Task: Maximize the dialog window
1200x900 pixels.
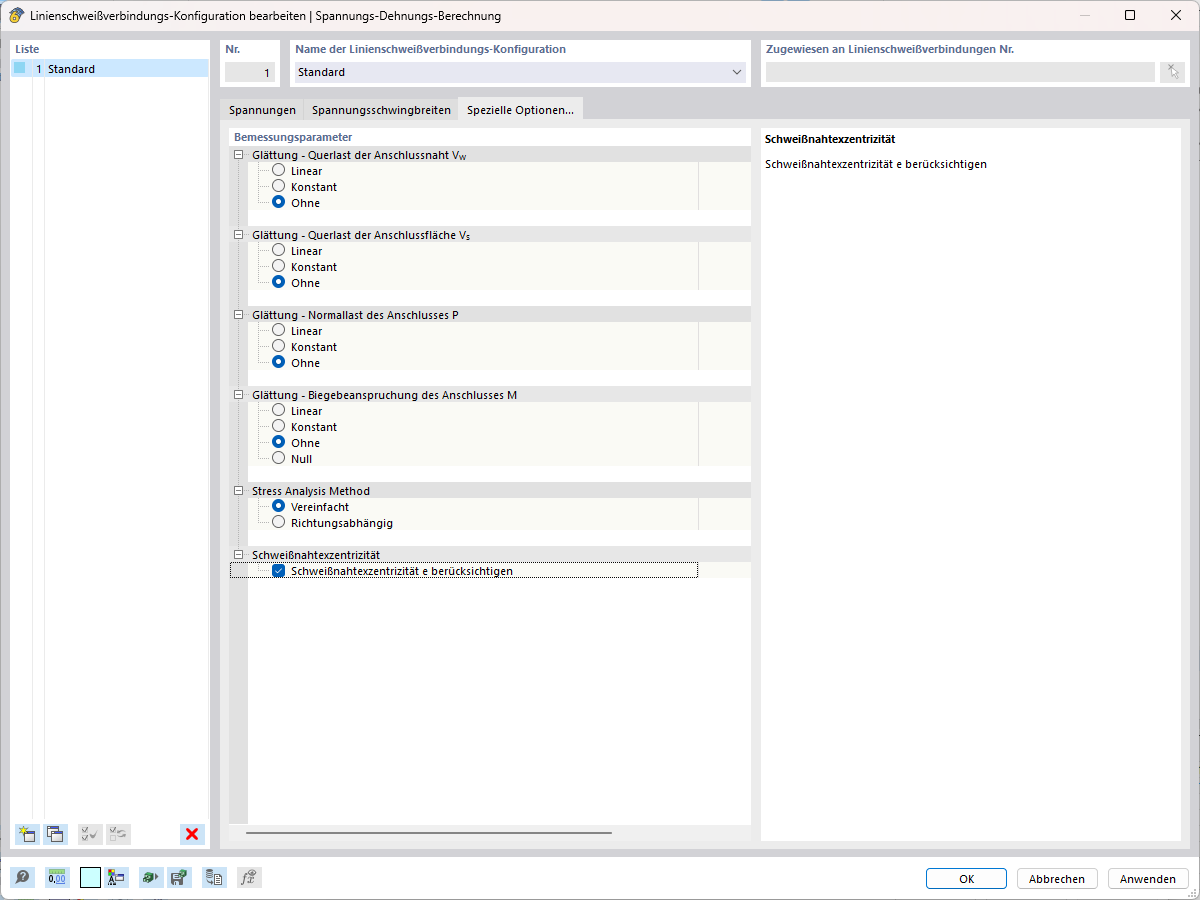Action: (x=1130, y=16)
